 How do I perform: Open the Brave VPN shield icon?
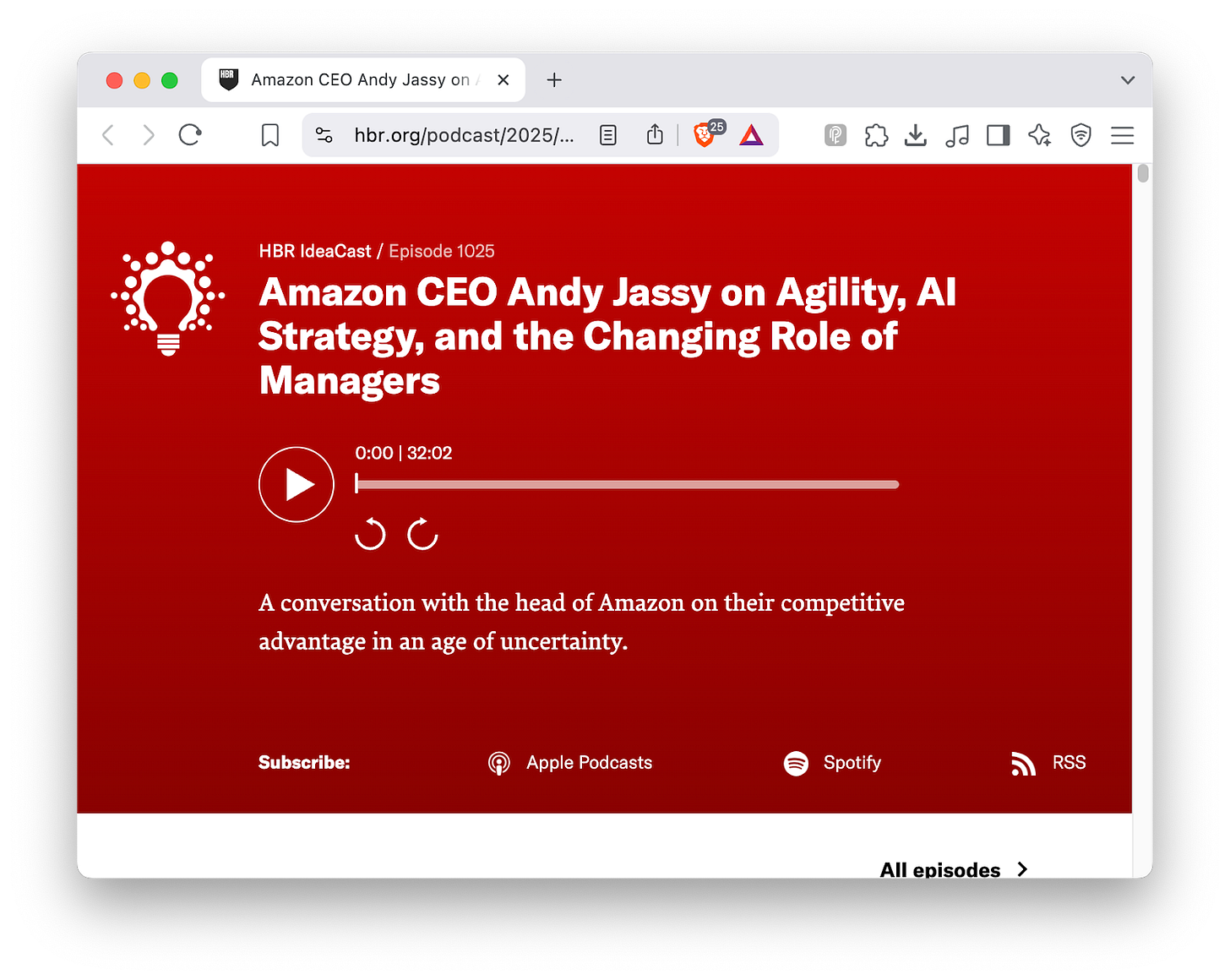1081,135
